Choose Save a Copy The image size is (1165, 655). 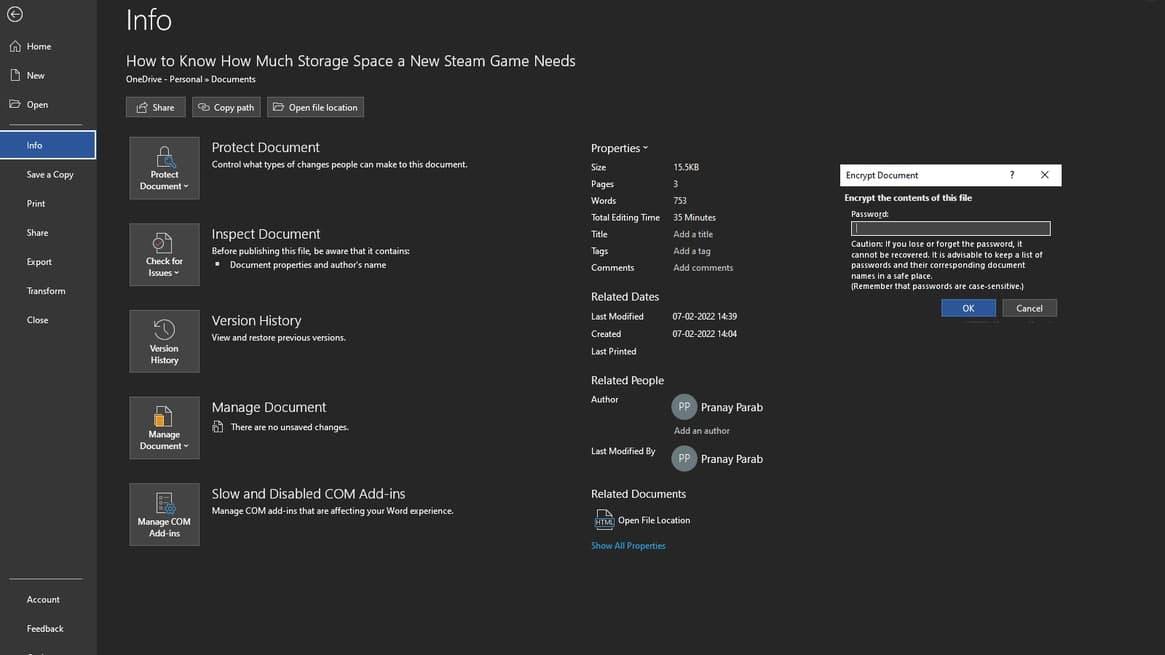50,175
